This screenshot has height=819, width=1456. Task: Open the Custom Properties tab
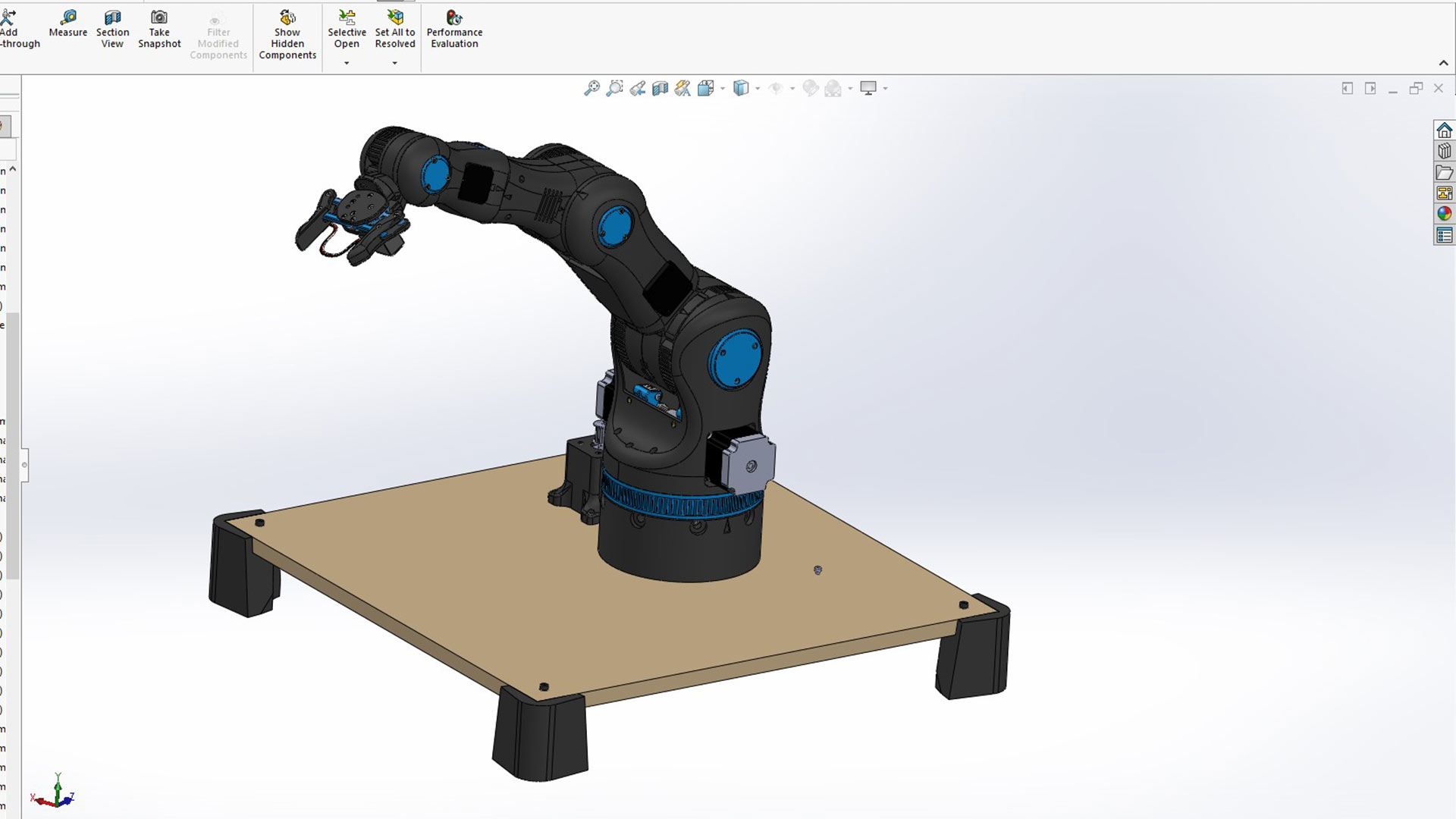1444,236
